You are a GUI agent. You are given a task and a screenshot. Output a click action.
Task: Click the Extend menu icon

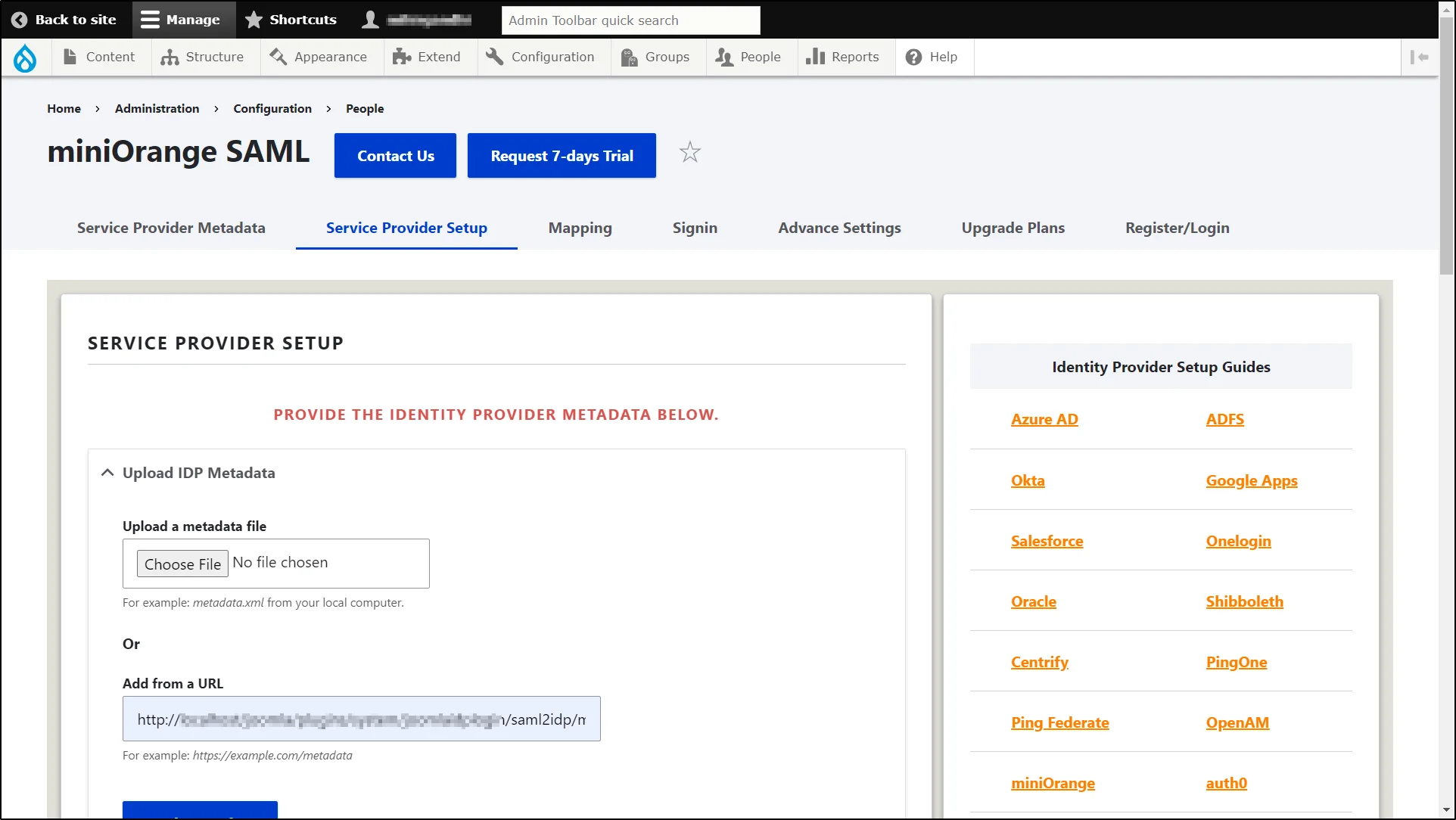click(x=400, y=57)
